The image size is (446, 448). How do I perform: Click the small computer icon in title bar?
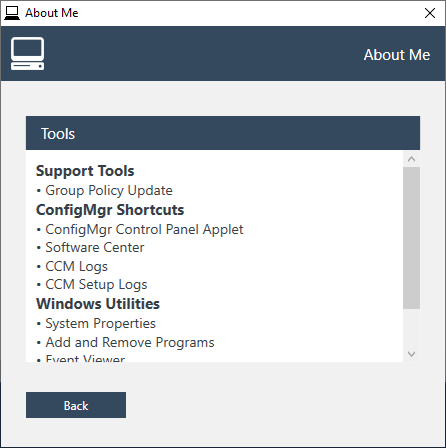[x=12, y=13]
